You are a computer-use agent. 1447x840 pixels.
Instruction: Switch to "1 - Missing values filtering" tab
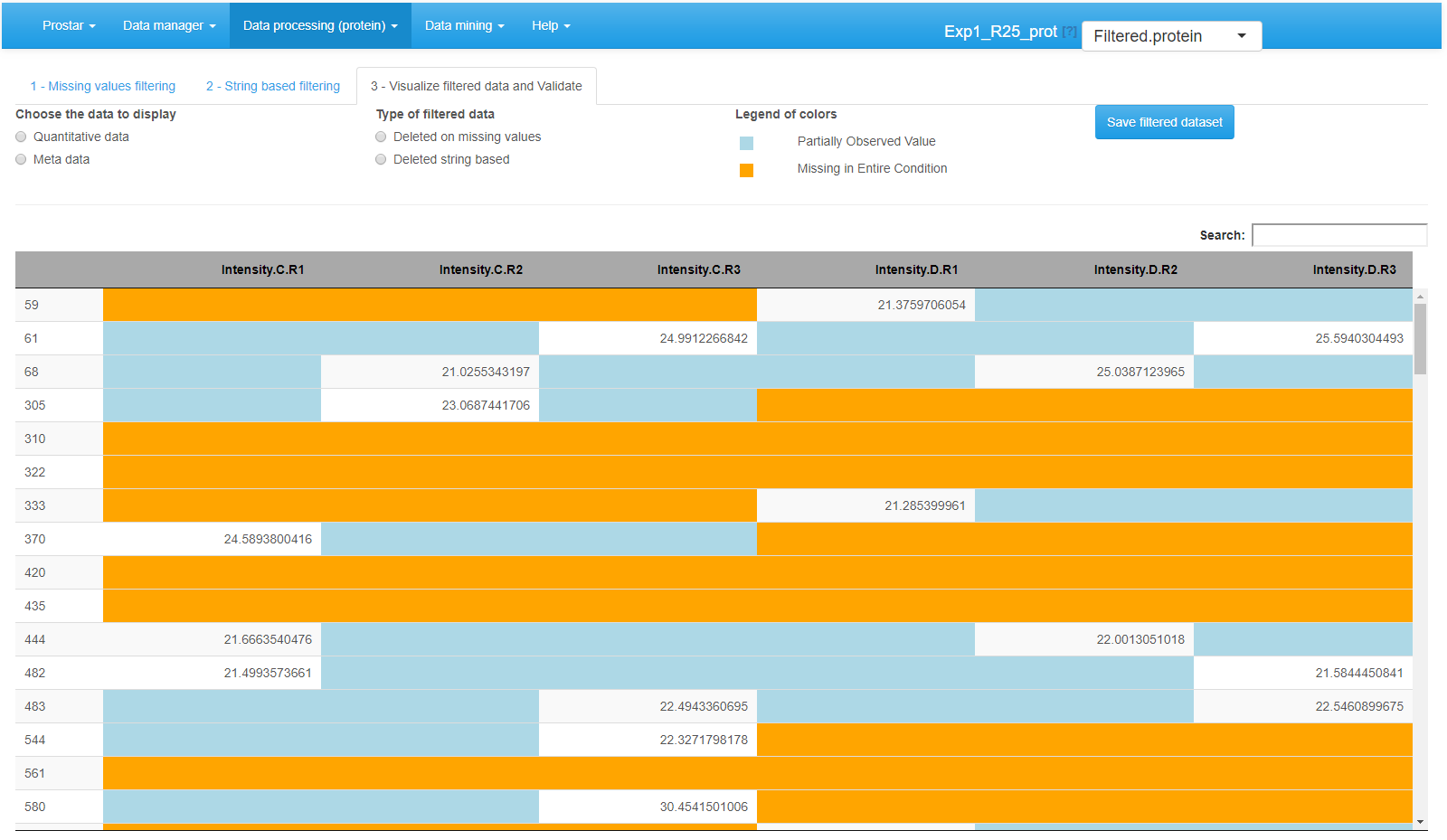click(x=102, y=86)
